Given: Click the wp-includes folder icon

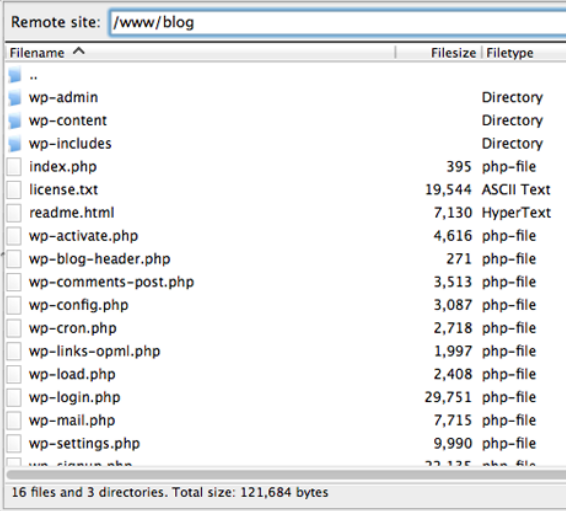Looking at the screenshot, I should (14, 144).
